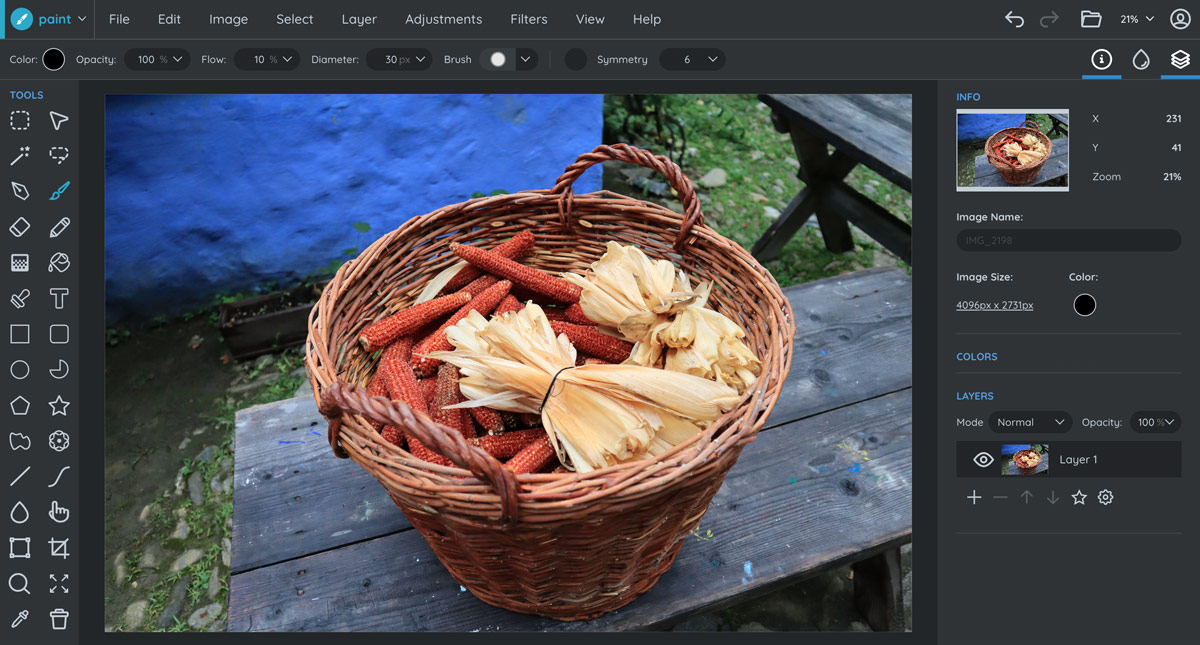Hide Layer 1 with eye icon

983,460
